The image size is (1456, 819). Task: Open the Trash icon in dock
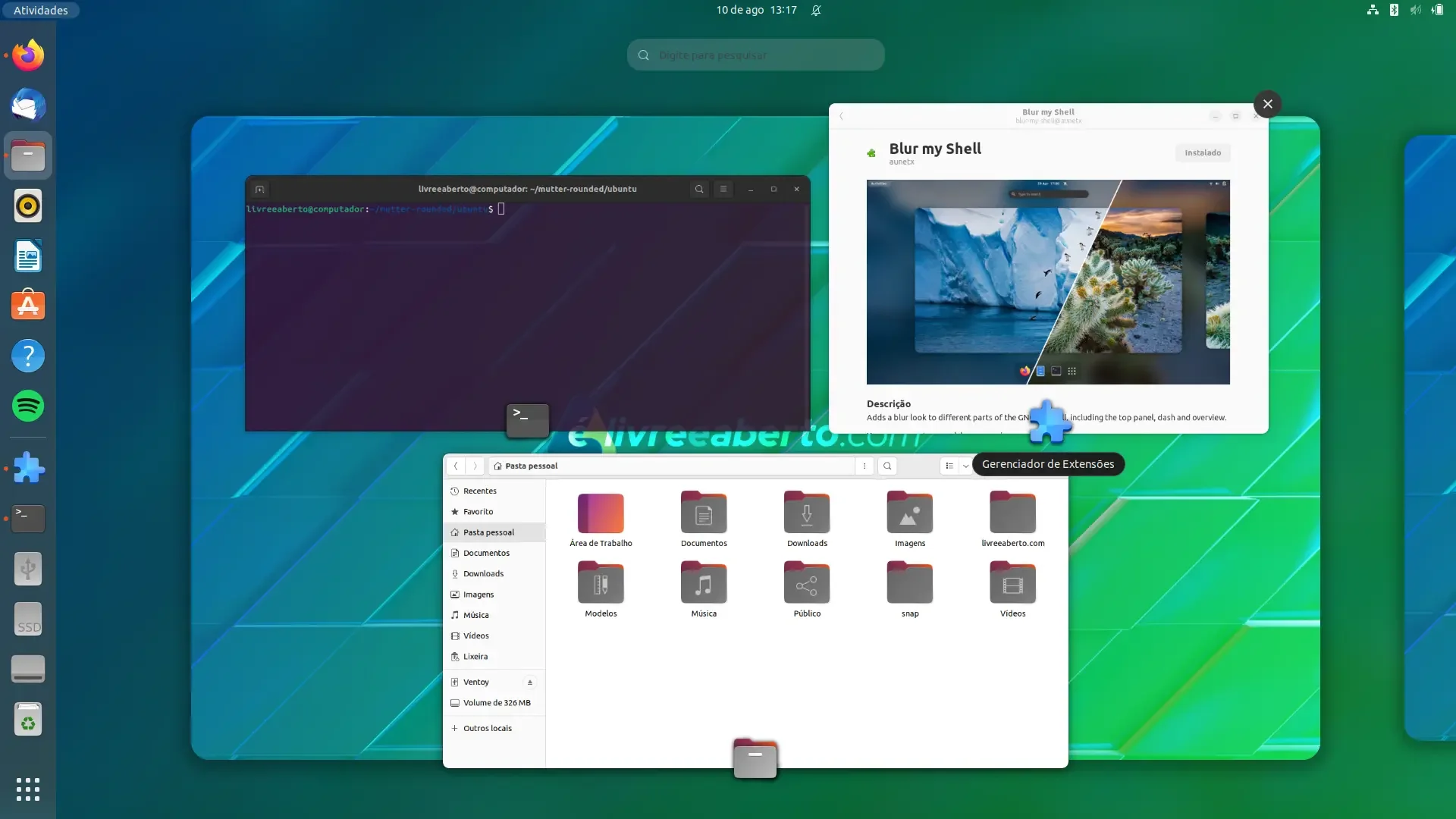pyautogui.click(x=28, y=719)
